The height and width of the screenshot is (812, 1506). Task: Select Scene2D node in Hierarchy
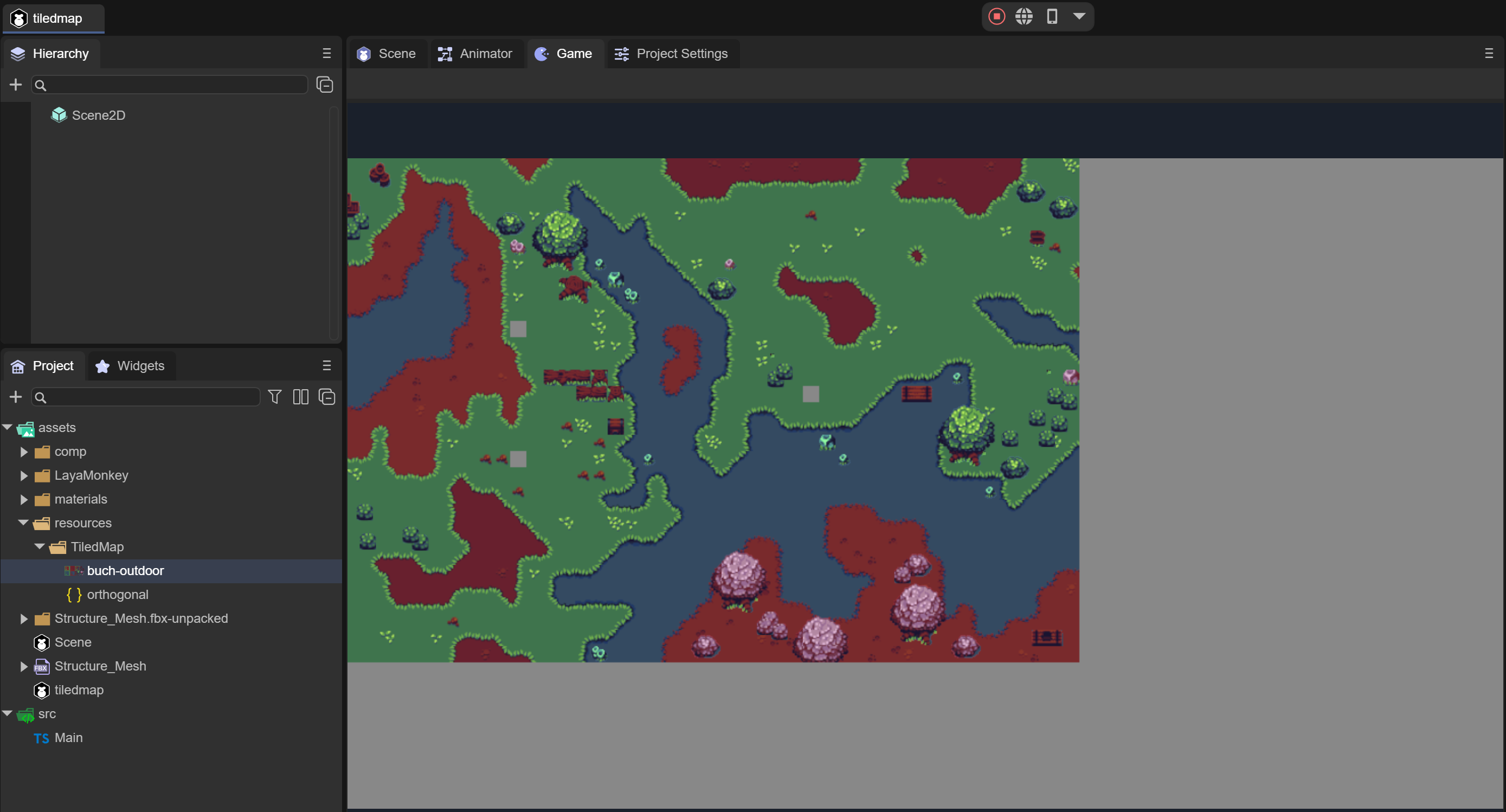[x=98, y=115]
